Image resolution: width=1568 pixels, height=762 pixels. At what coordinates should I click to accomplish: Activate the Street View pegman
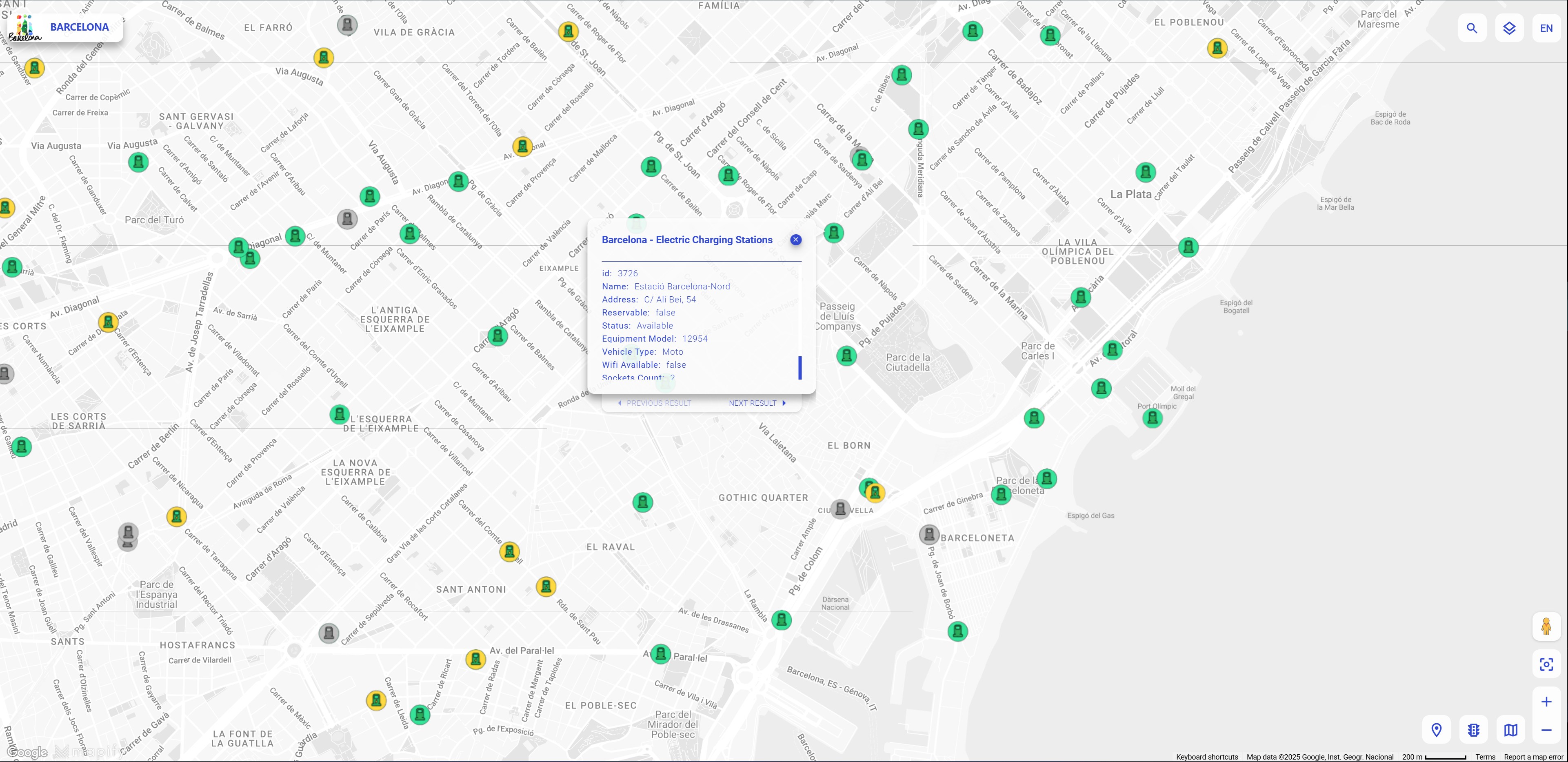click(x=1547, y=627)
